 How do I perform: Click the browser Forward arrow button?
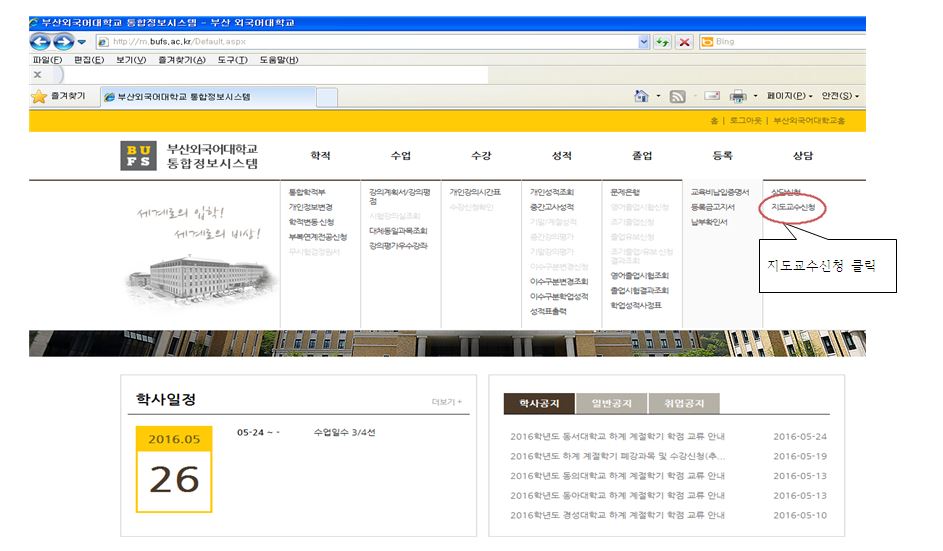(x=62, y=42)
